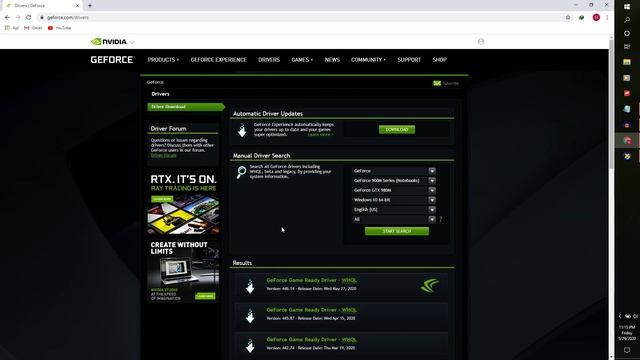Open the Gmail bookmark

coord(33,28)
